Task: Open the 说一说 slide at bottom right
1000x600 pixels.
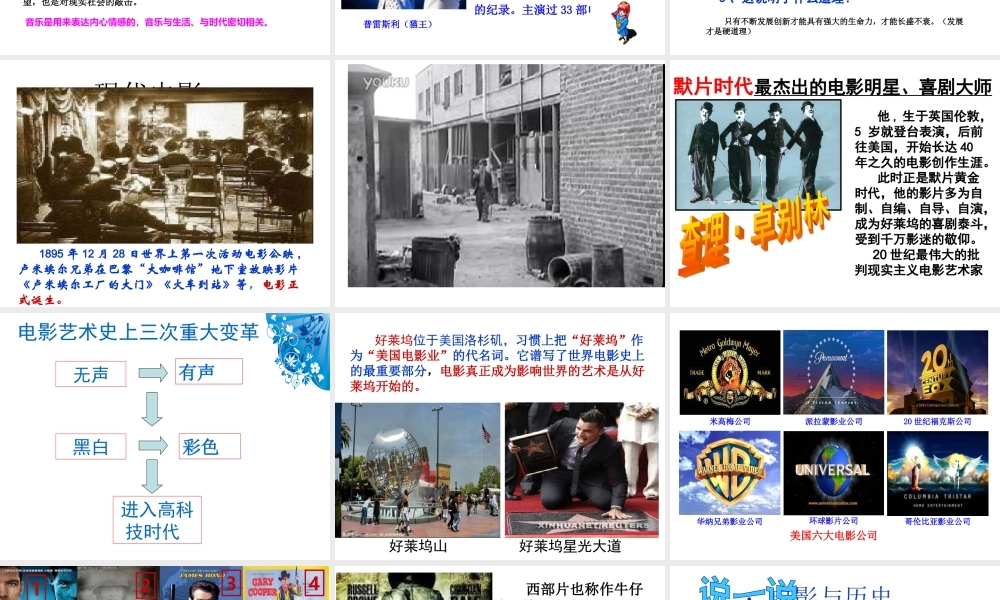Action: pyautogui.click(x=835, y=583)
